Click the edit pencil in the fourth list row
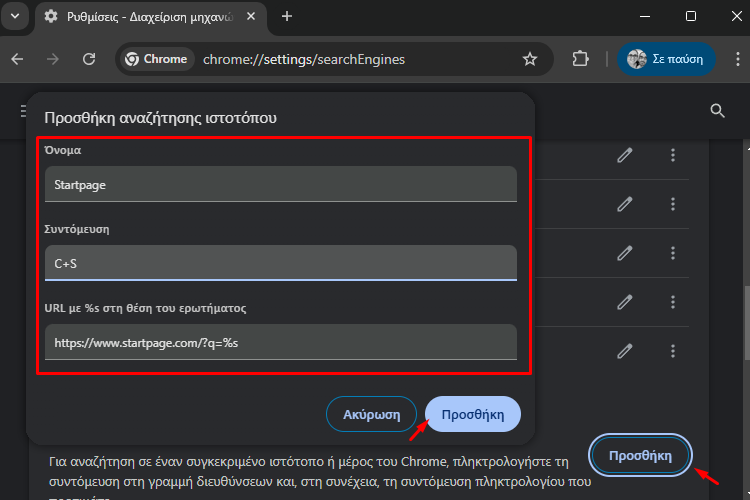 pyautogui.click(x=625, y=302)
